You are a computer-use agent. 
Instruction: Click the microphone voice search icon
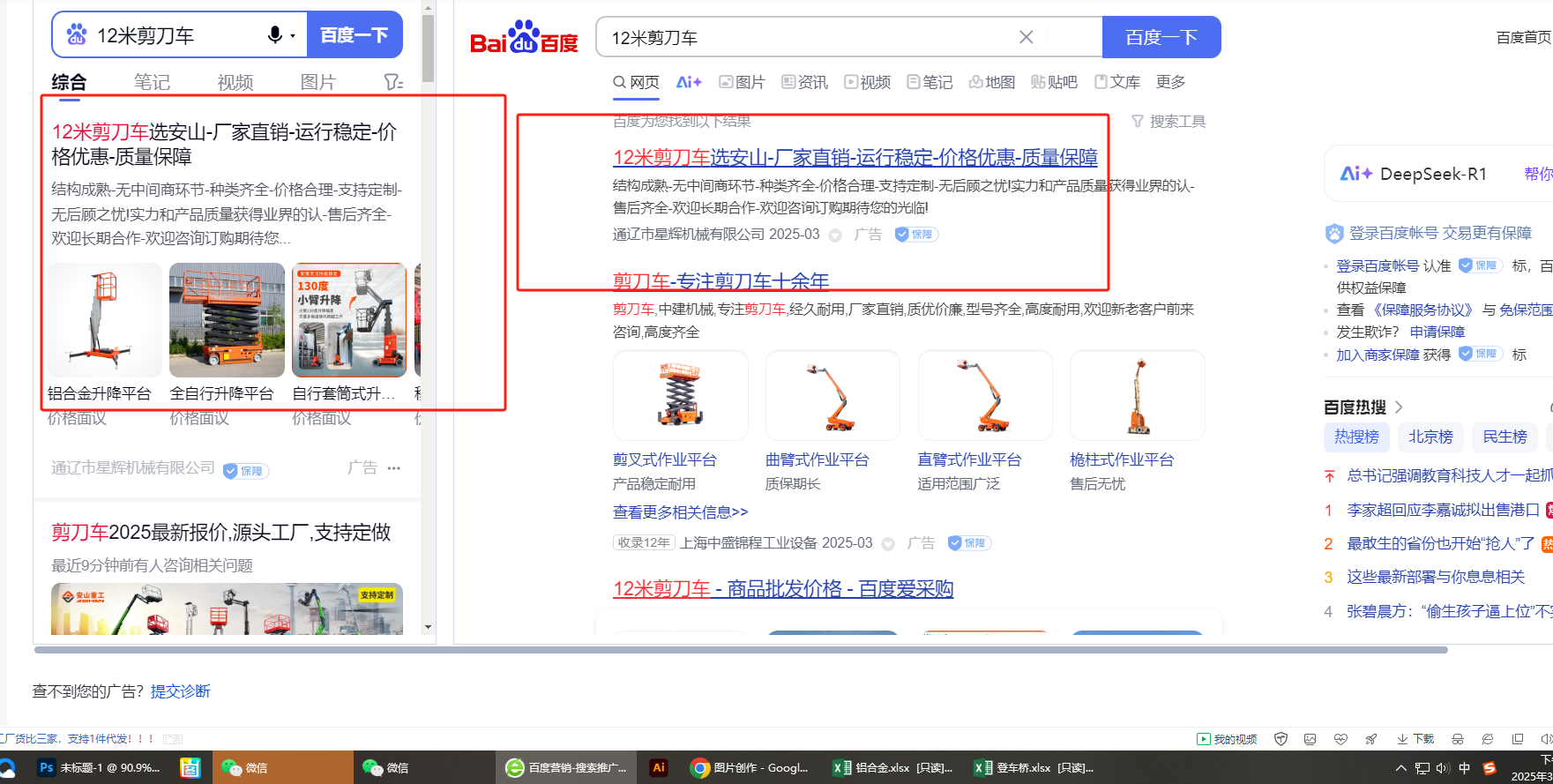[274, 34]
